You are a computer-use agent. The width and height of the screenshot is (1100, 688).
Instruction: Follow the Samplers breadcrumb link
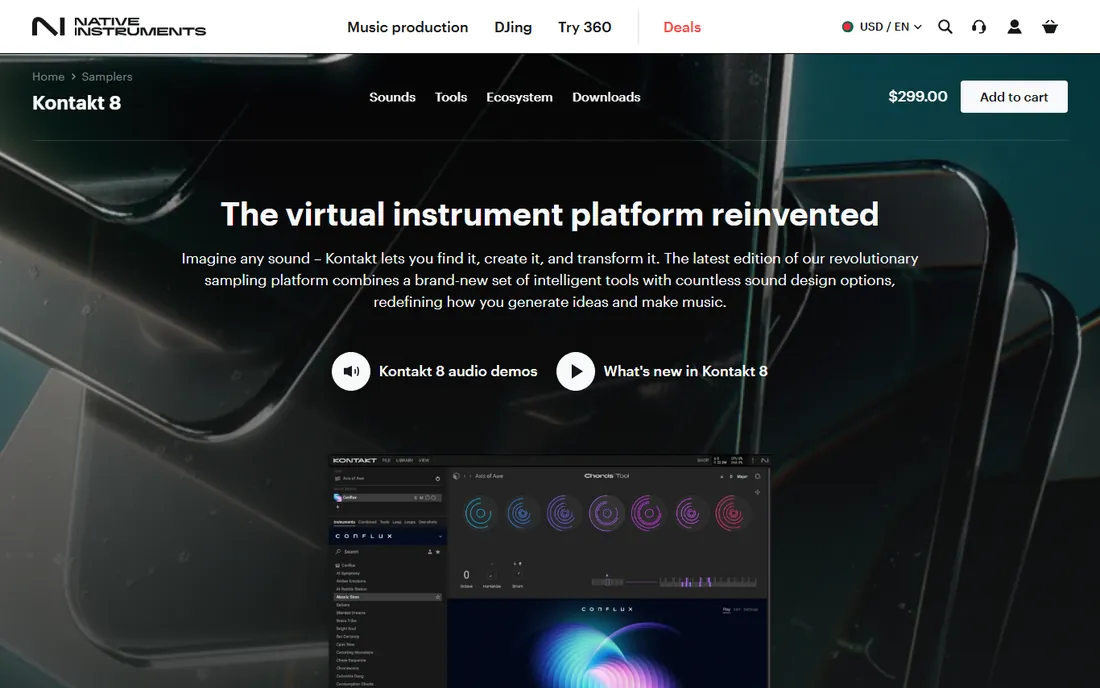pos(107,76)
